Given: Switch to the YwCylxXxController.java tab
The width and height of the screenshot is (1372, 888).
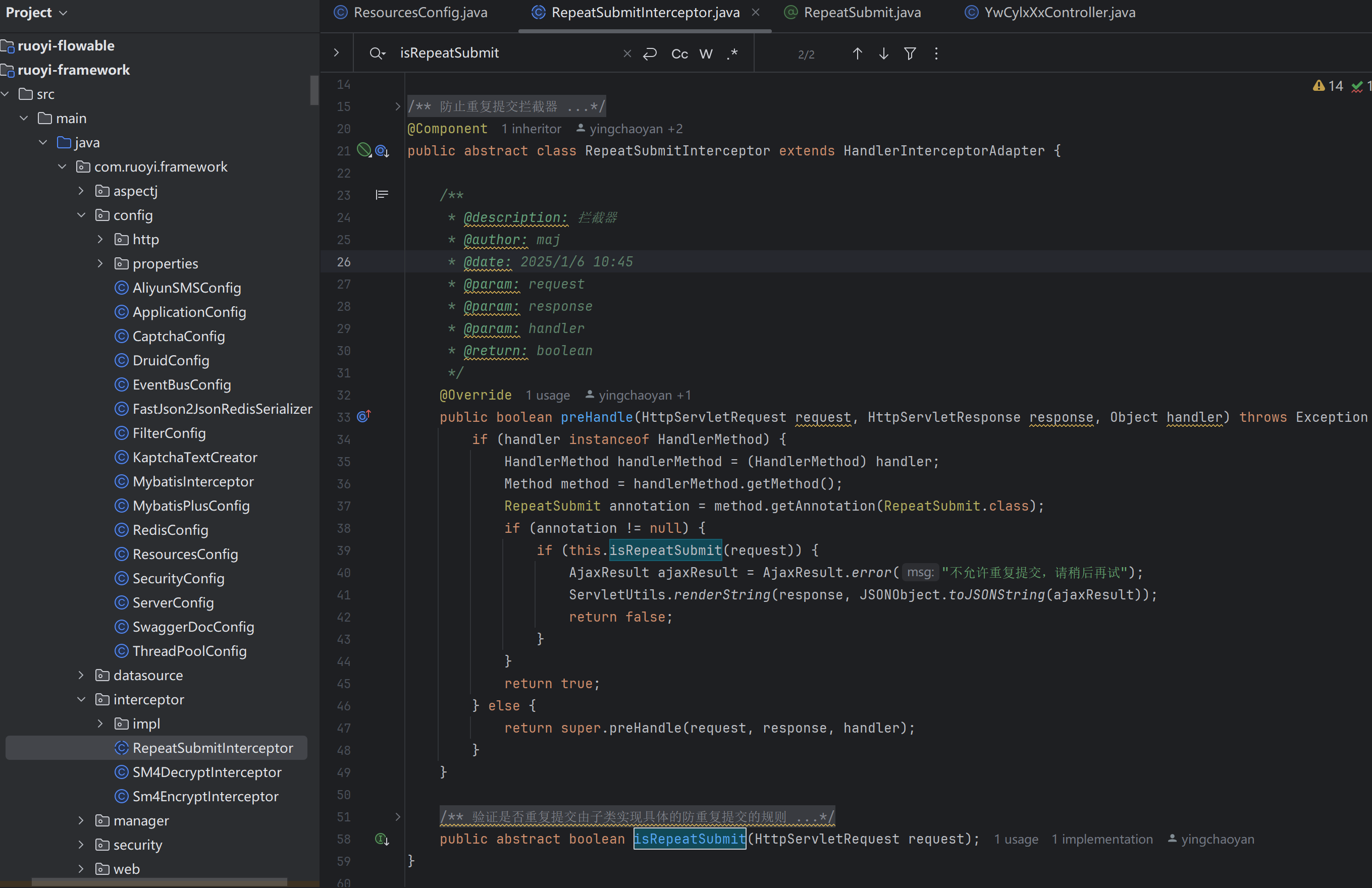Looking at the screenshot, I should (1059, 13).
